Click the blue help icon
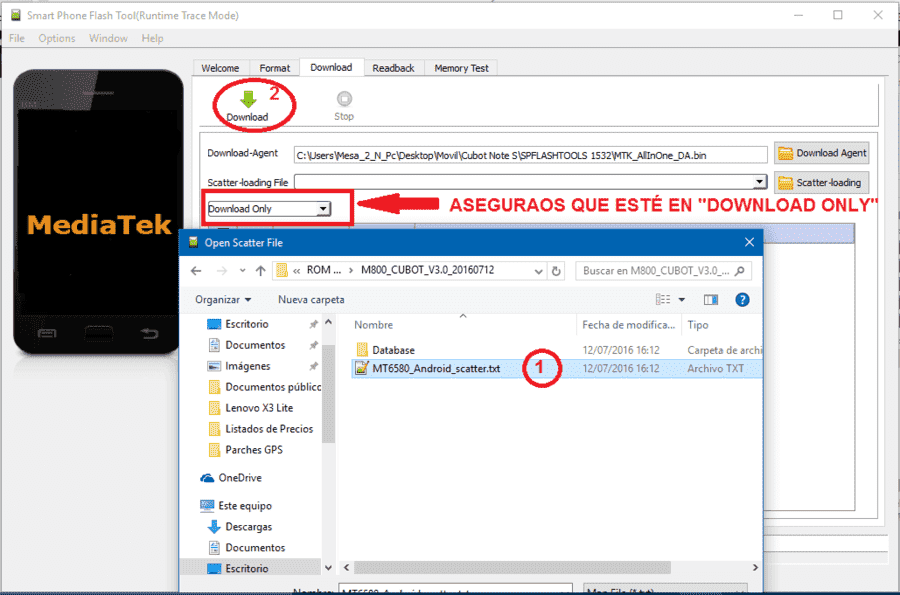This screenshot has height=595, width=900. 742,300
